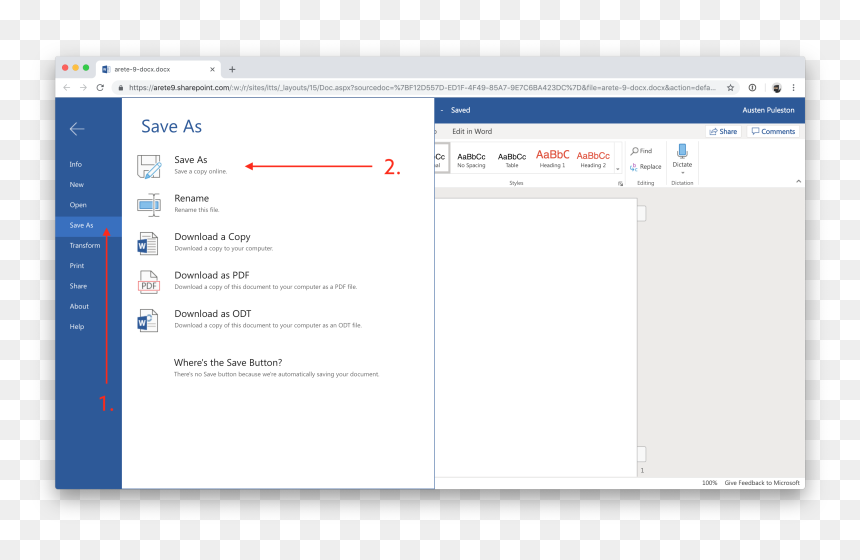Click the Share button in the ribbon
This screenshot has width=860, height=560.
(723, 132)
